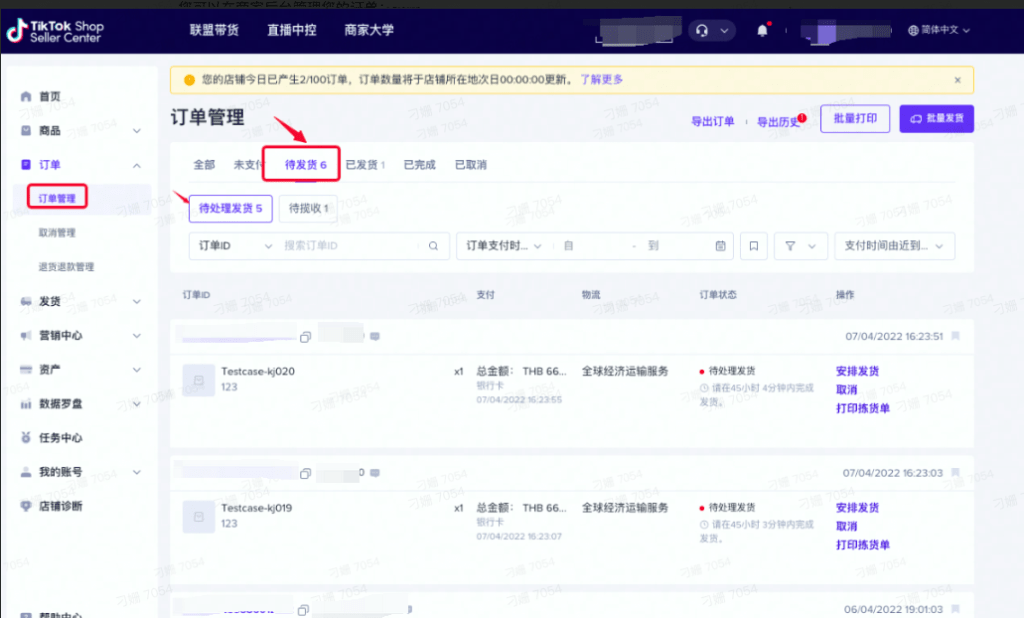The height and width of the screenshot is (618, 1024).
Task: Dismiss the order limit notice banner
Action: click(957, 79)
